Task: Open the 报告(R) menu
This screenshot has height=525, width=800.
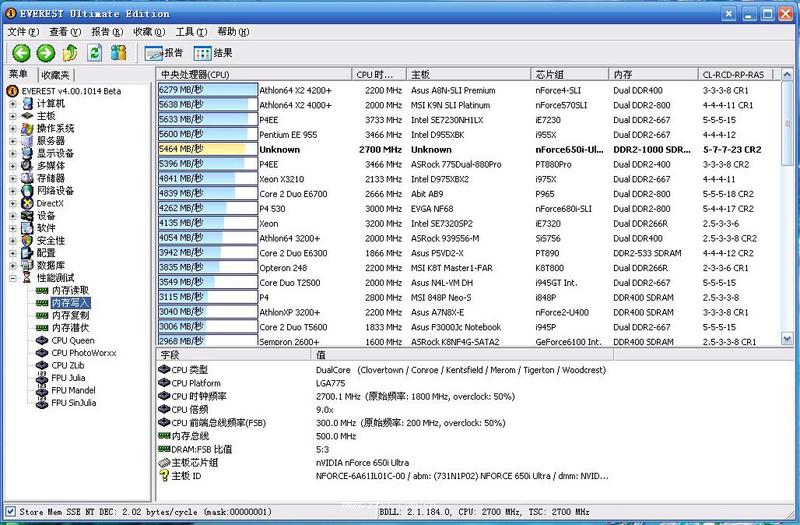Action: click(107, 32)
